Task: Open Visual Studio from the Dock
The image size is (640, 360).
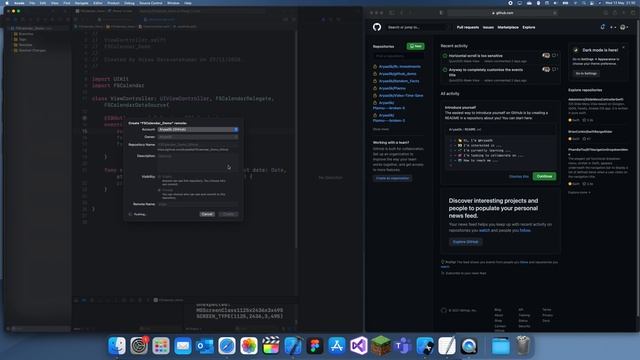Action: [x=359, y=346]
